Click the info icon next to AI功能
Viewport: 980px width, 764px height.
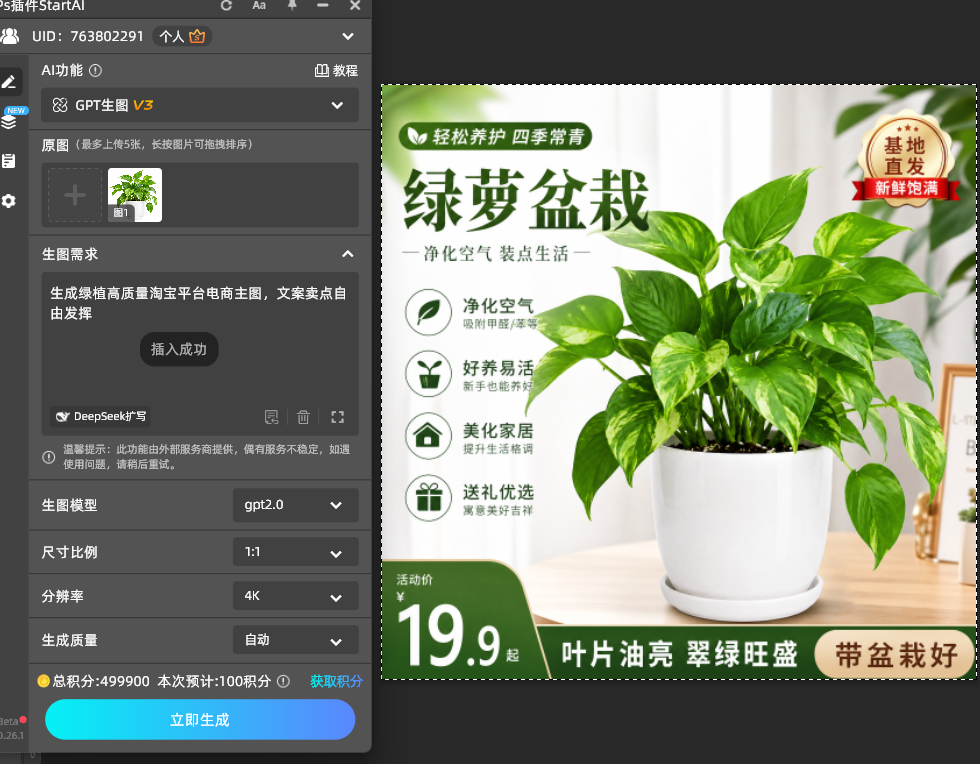95,71
